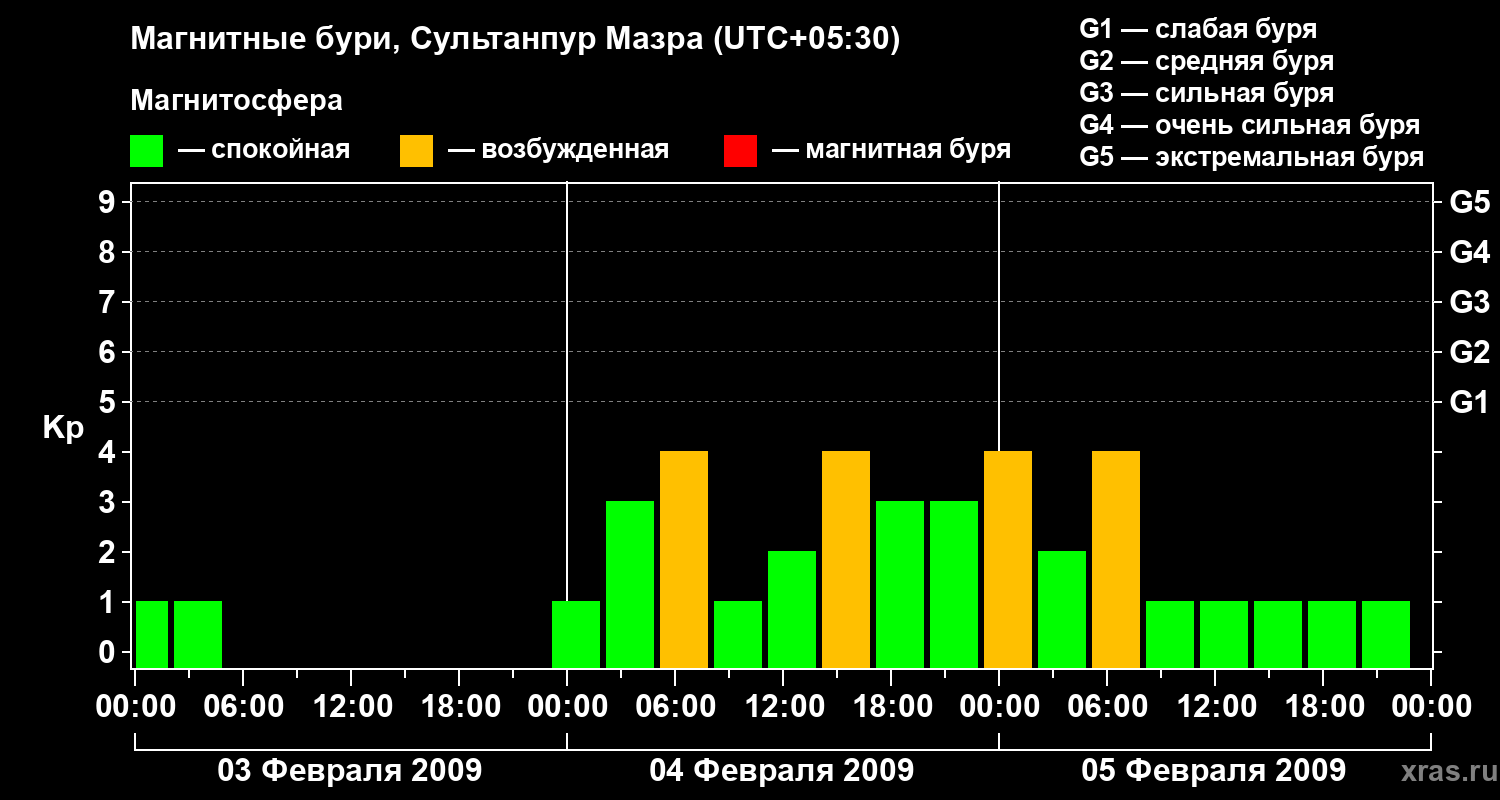Click the green Kp 1 bar at 09:00 04 Февраля
This screenshot has height=800, width=1500.
tap(738, 635)
